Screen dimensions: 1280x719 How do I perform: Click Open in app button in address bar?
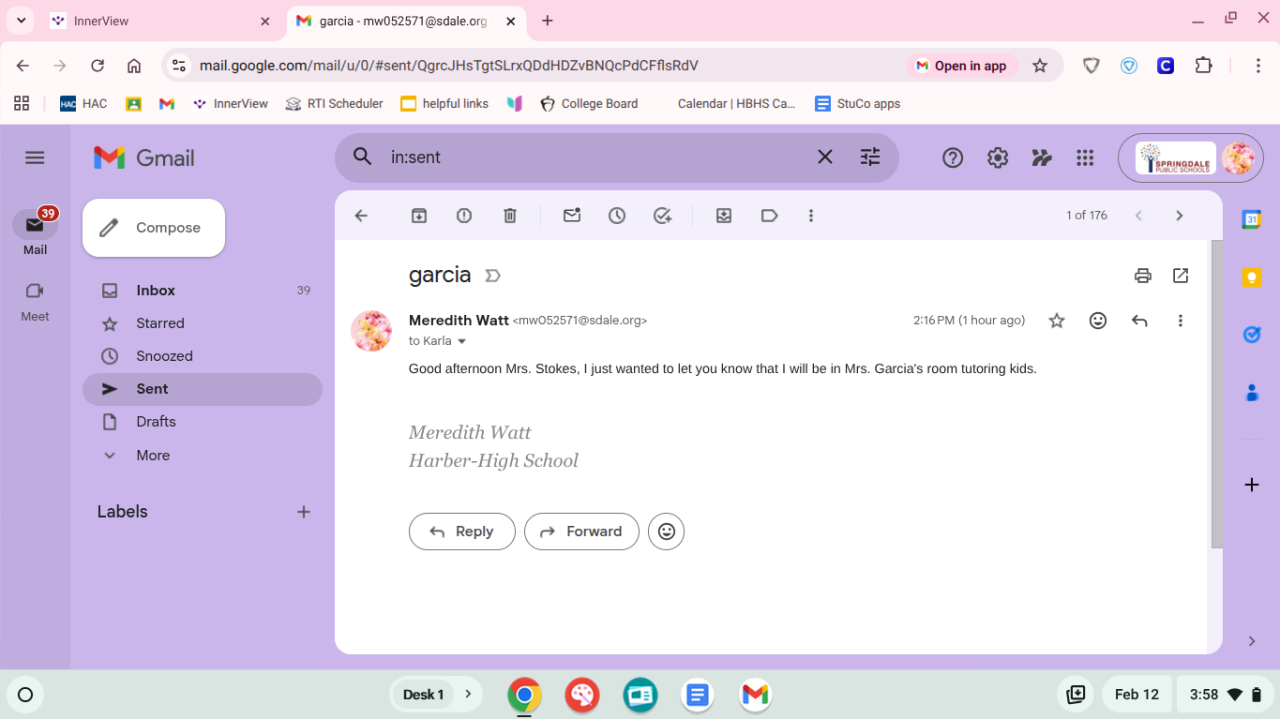click(x=961, y=66)
